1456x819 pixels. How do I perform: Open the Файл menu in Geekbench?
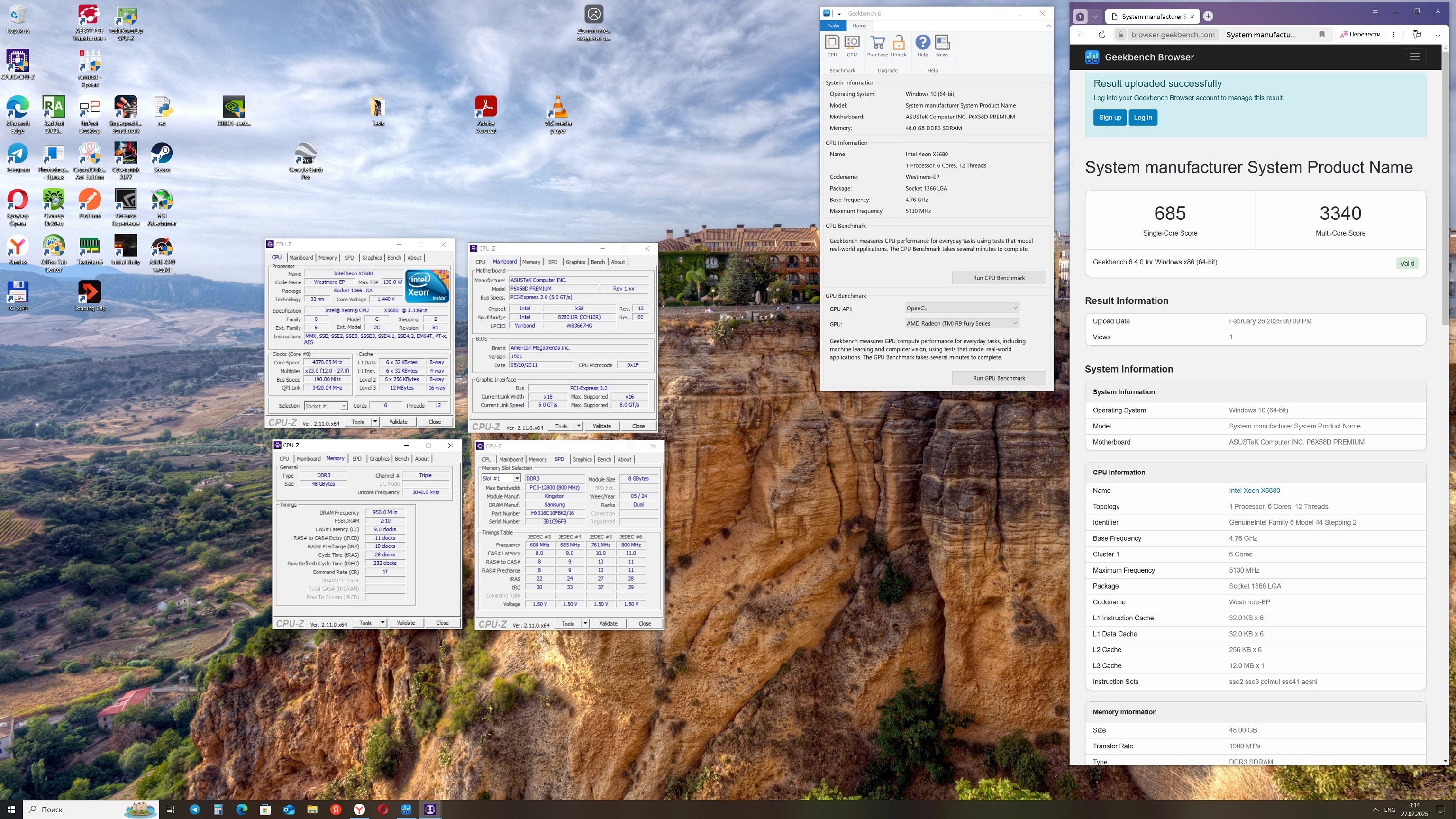[833, 26]
